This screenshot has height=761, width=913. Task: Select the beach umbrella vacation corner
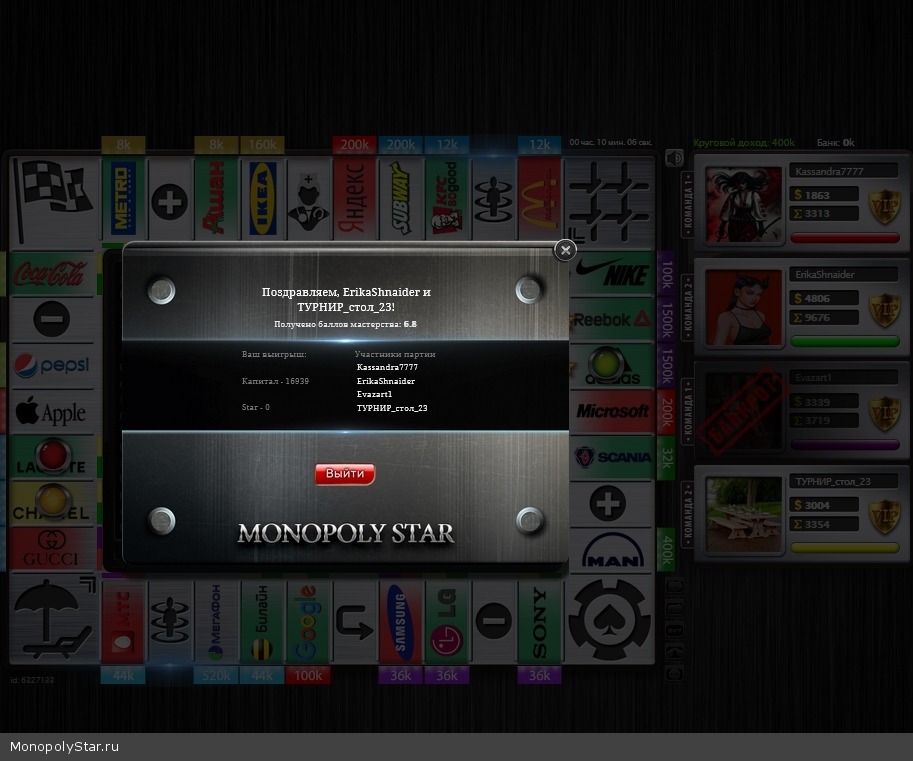[54, 620]
